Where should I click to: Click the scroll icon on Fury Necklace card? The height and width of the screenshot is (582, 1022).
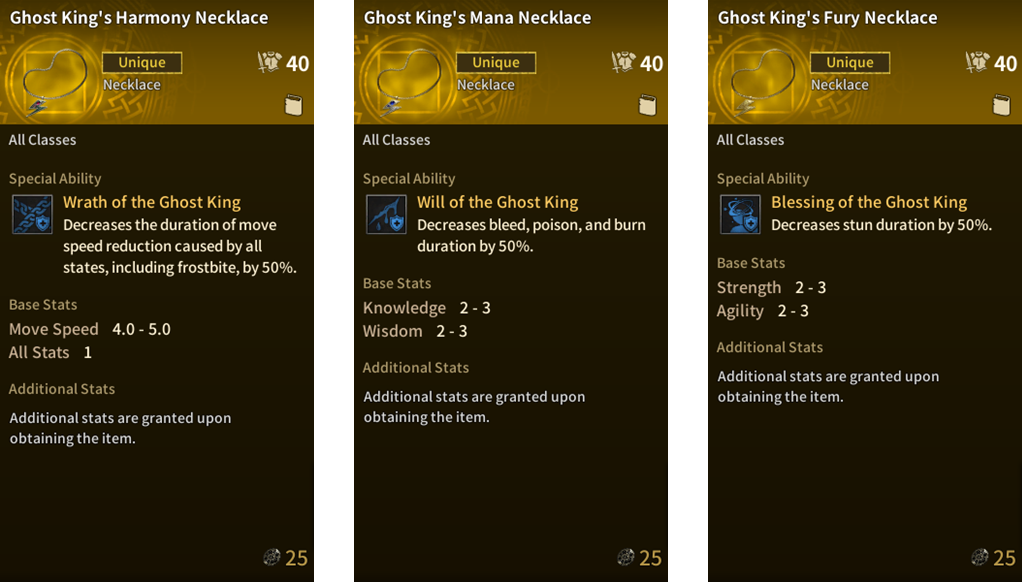pyautogui.click(x=1001, y=105)
